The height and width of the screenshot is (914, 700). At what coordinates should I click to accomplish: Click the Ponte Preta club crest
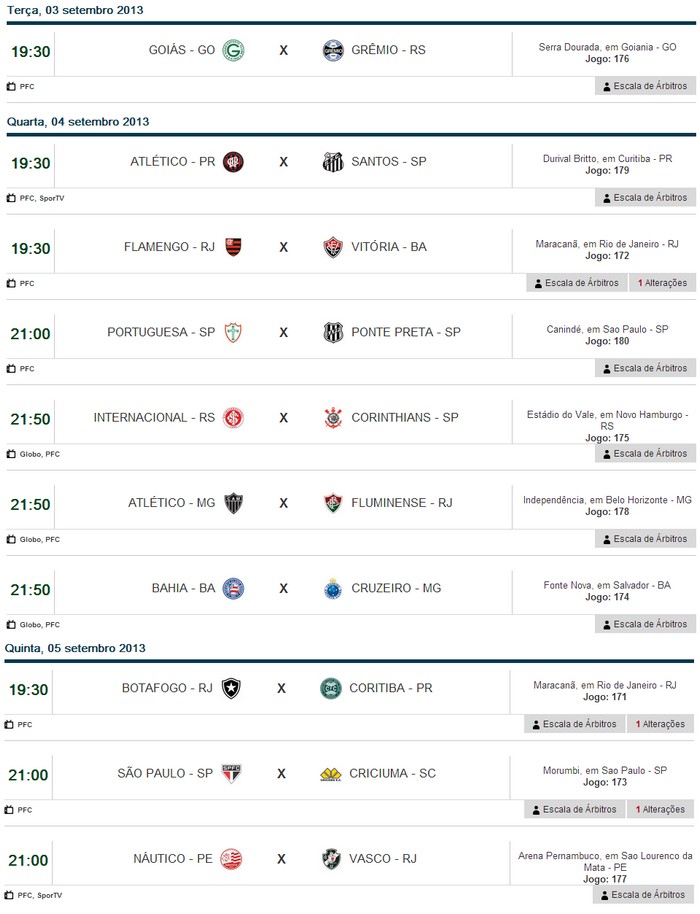coord(333,333)
